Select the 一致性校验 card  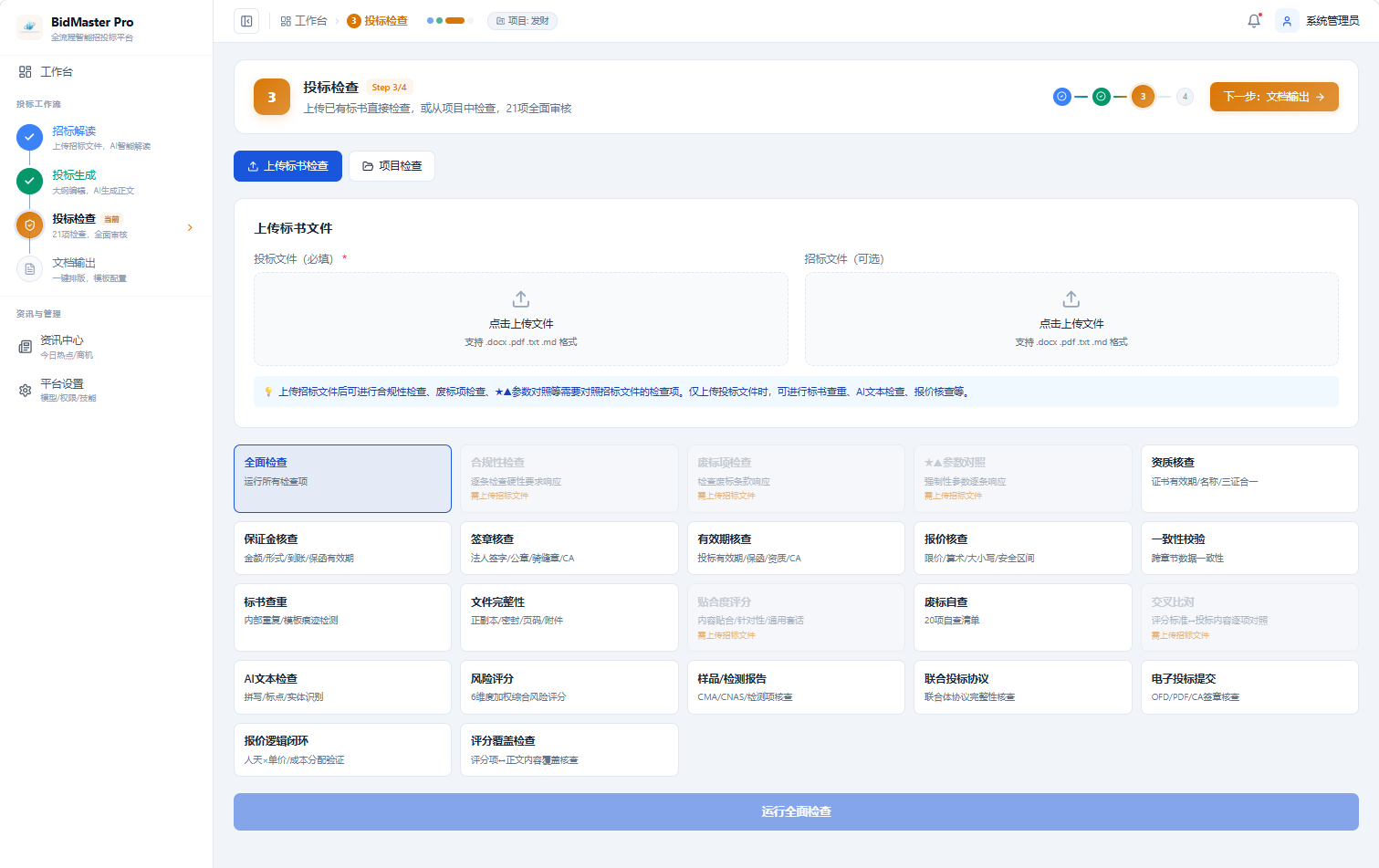(x=1249, y=548)
